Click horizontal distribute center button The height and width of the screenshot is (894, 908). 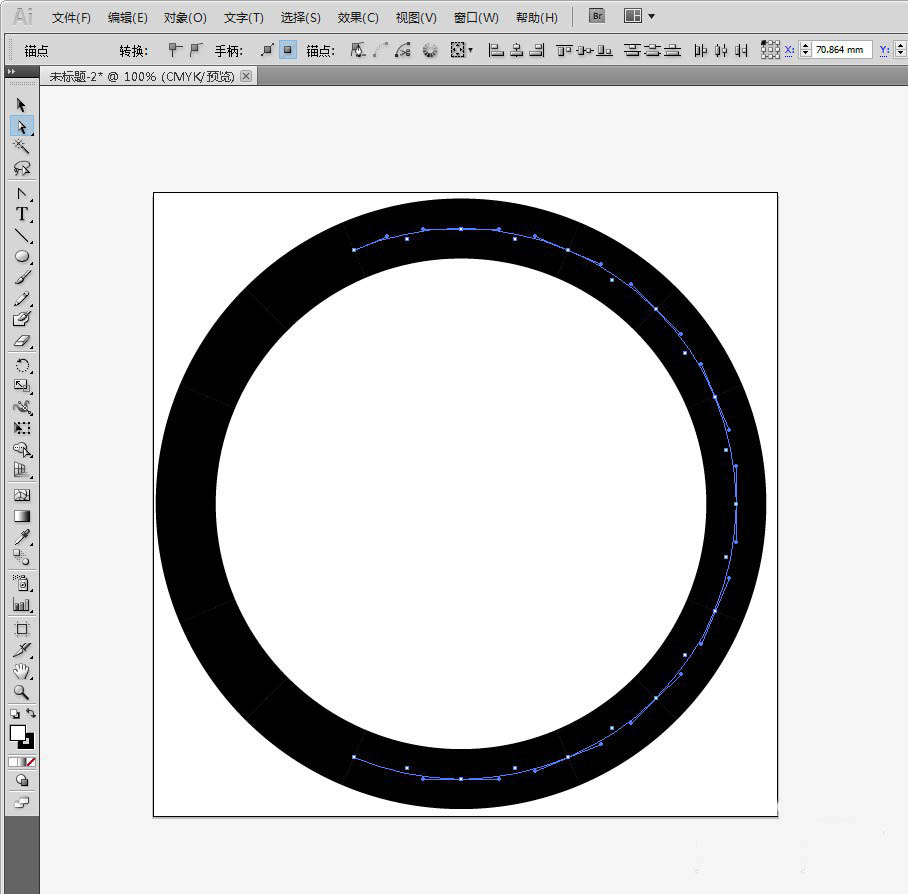pos(721,50)
